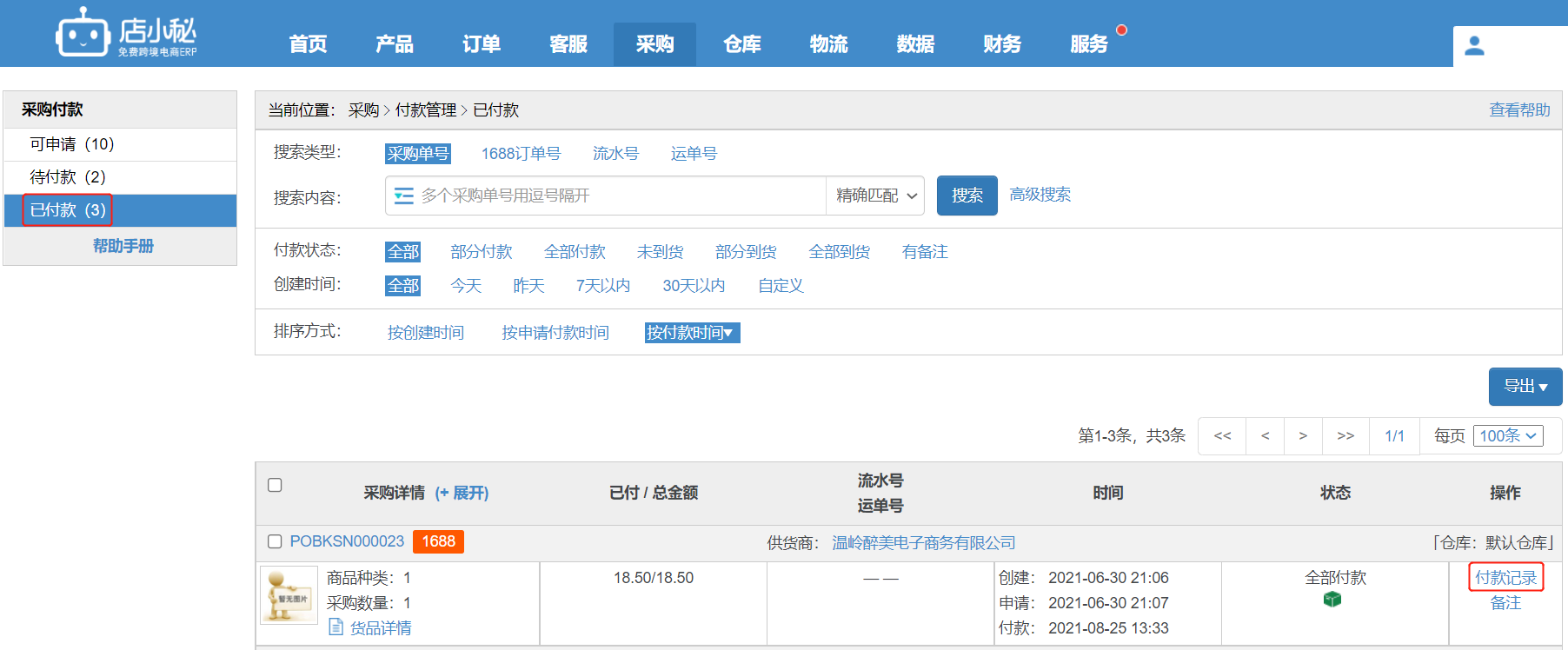Choose search type 流水号
The height and width of the screenshot is (650, 1568).
coord(615,154)
